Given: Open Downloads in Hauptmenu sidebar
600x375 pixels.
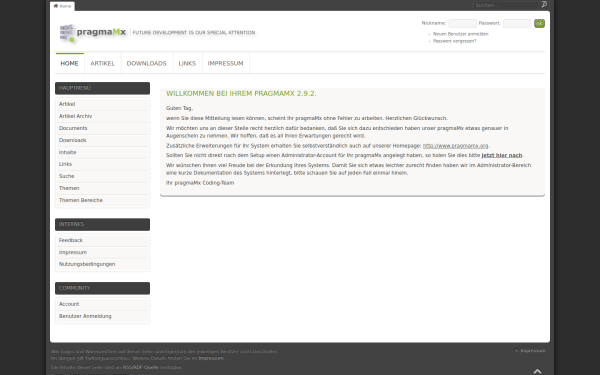Looking at the screenshot, I should click(x=102, y=140).
